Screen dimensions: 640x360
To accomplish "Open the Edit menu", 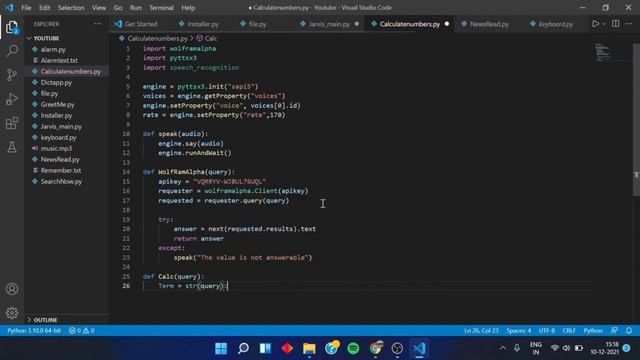I will tap(44, 8).
